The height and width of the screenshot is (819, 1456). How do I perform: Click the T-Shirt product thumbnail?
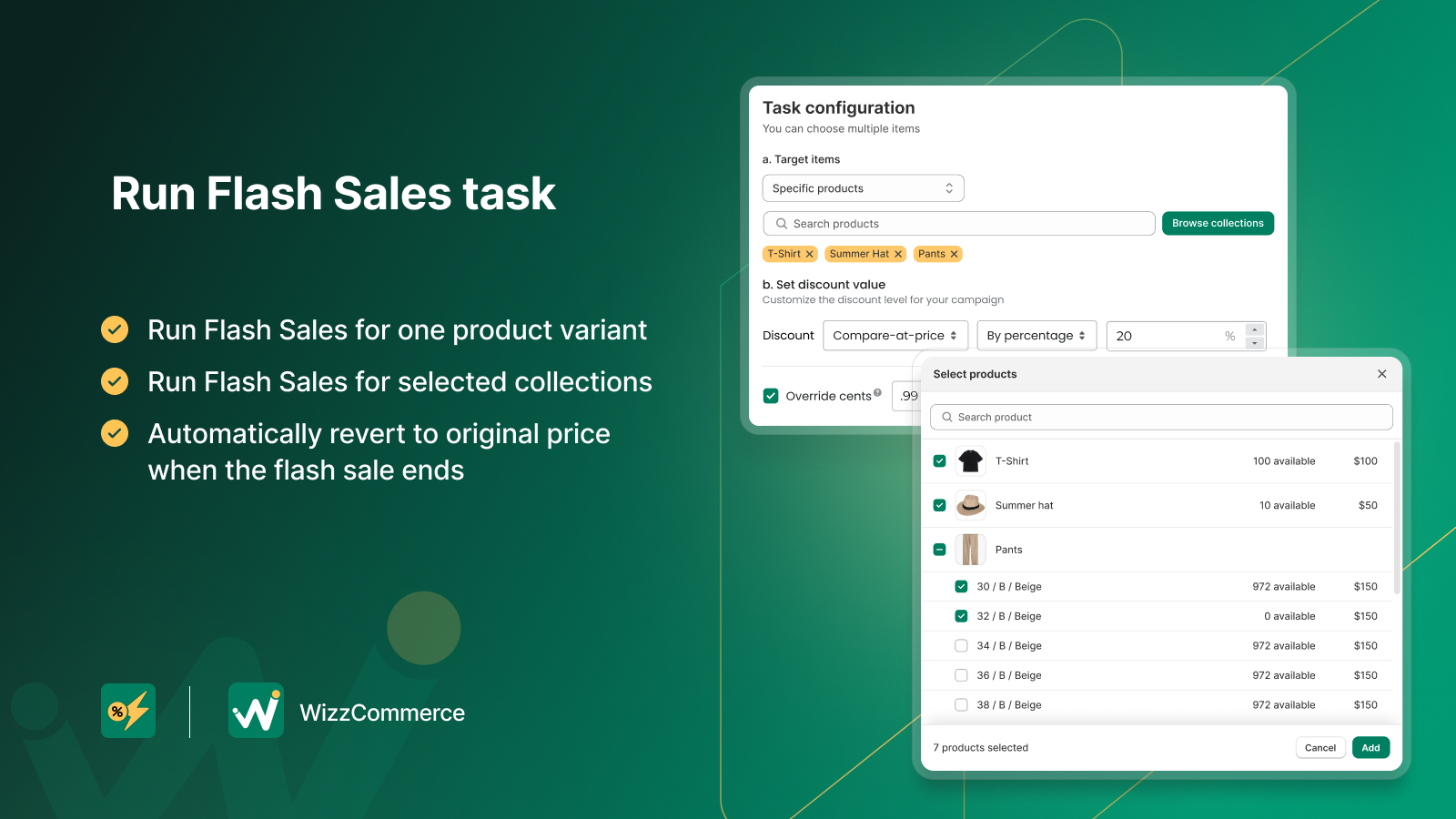(971, 461)
